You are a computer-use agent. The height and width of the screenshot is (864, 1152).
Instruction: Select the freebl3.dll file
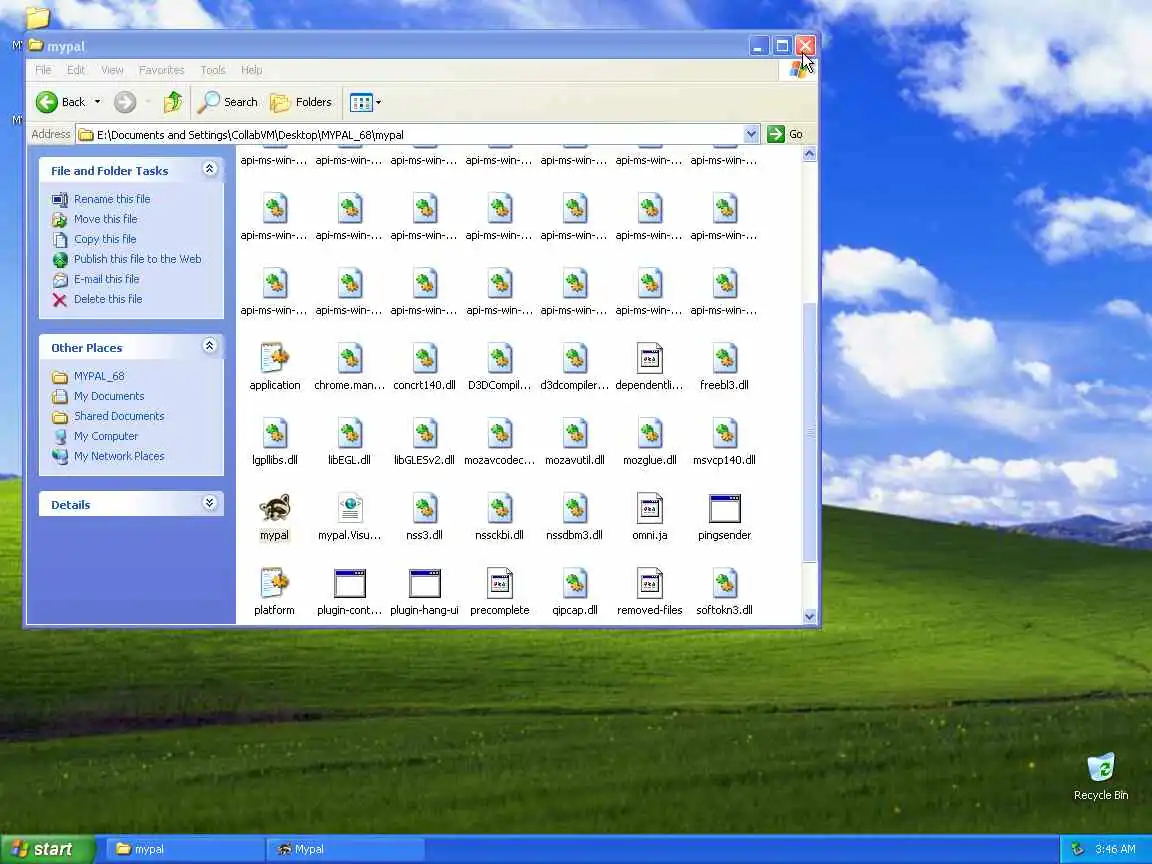724,358
